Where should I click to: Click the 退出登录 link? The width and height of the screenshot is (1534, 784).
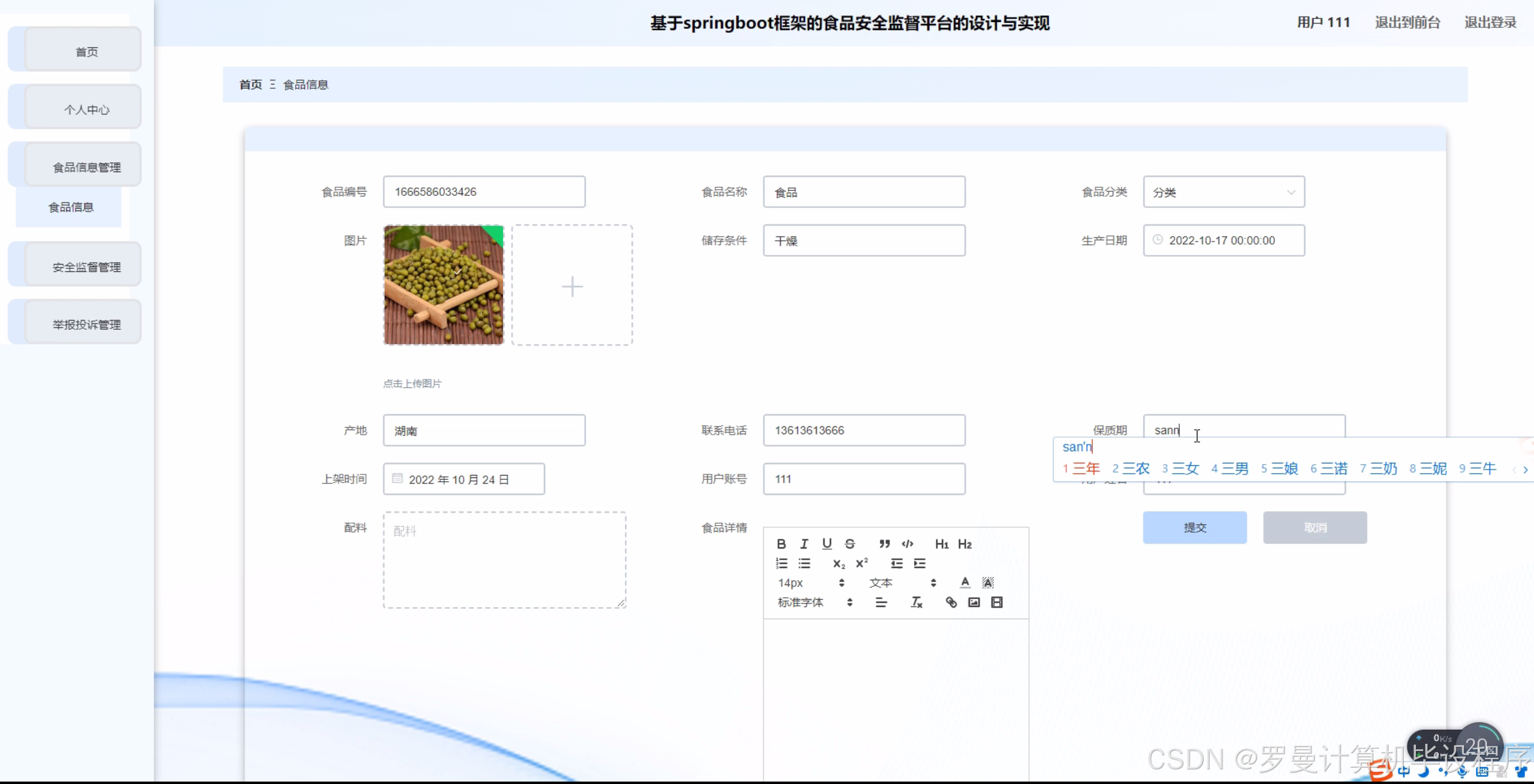1490,23
